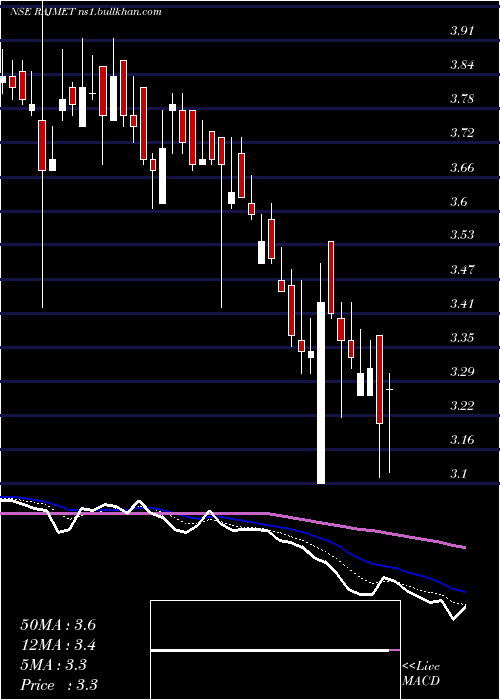Click the tall white candle reaching 3.1
Screen dimensions: 500x700
tap(321, 393)
